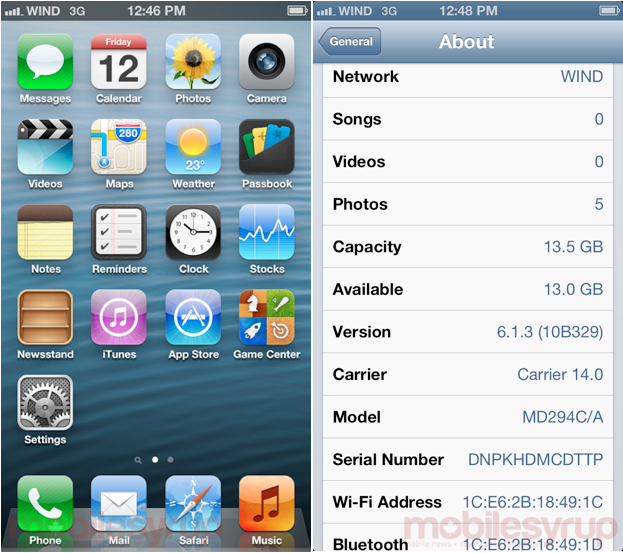
Task: Tap the 12:48 PM clock in status bar
Action: click(468, 11)
